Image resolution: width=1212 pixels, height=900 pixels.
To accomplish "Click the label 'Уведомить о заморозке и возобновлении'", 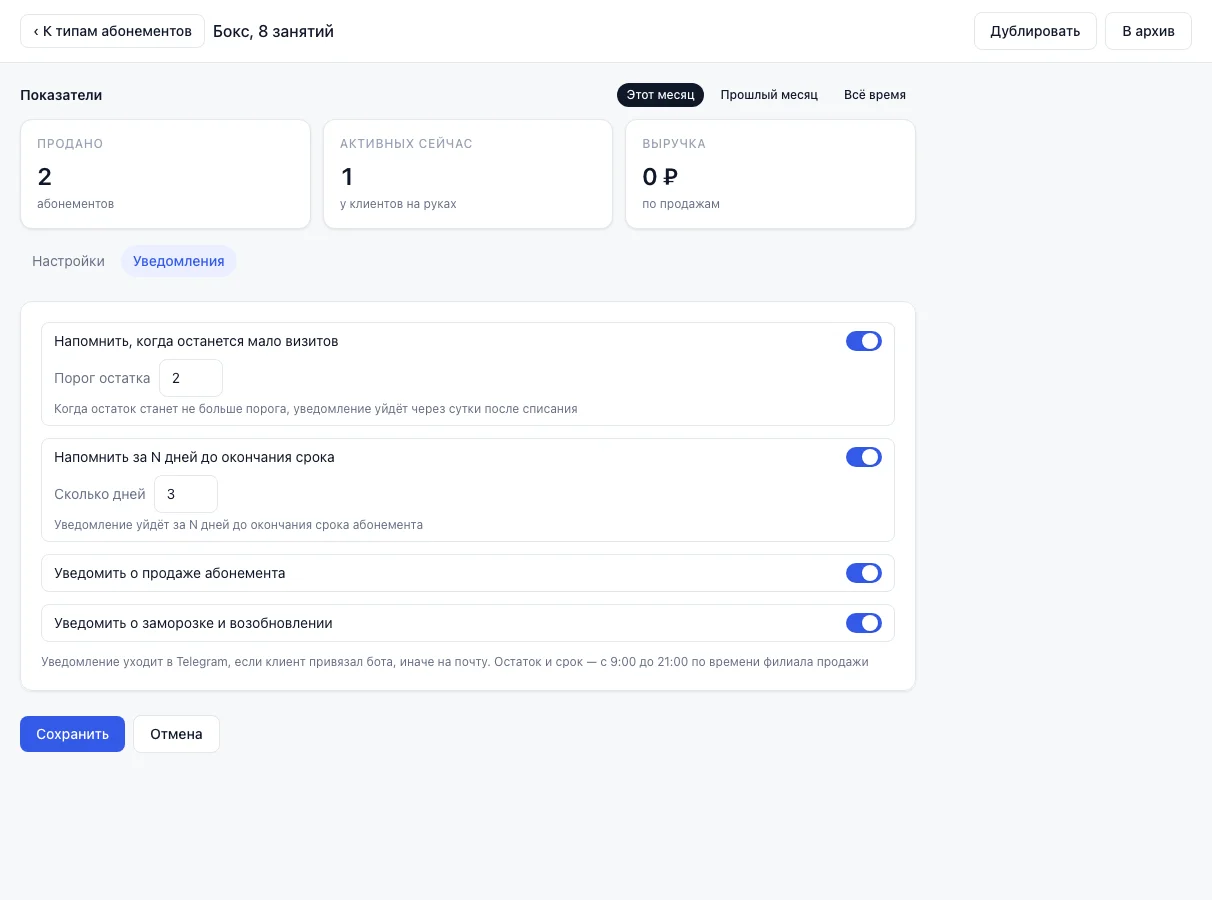I will click(193, 623).
